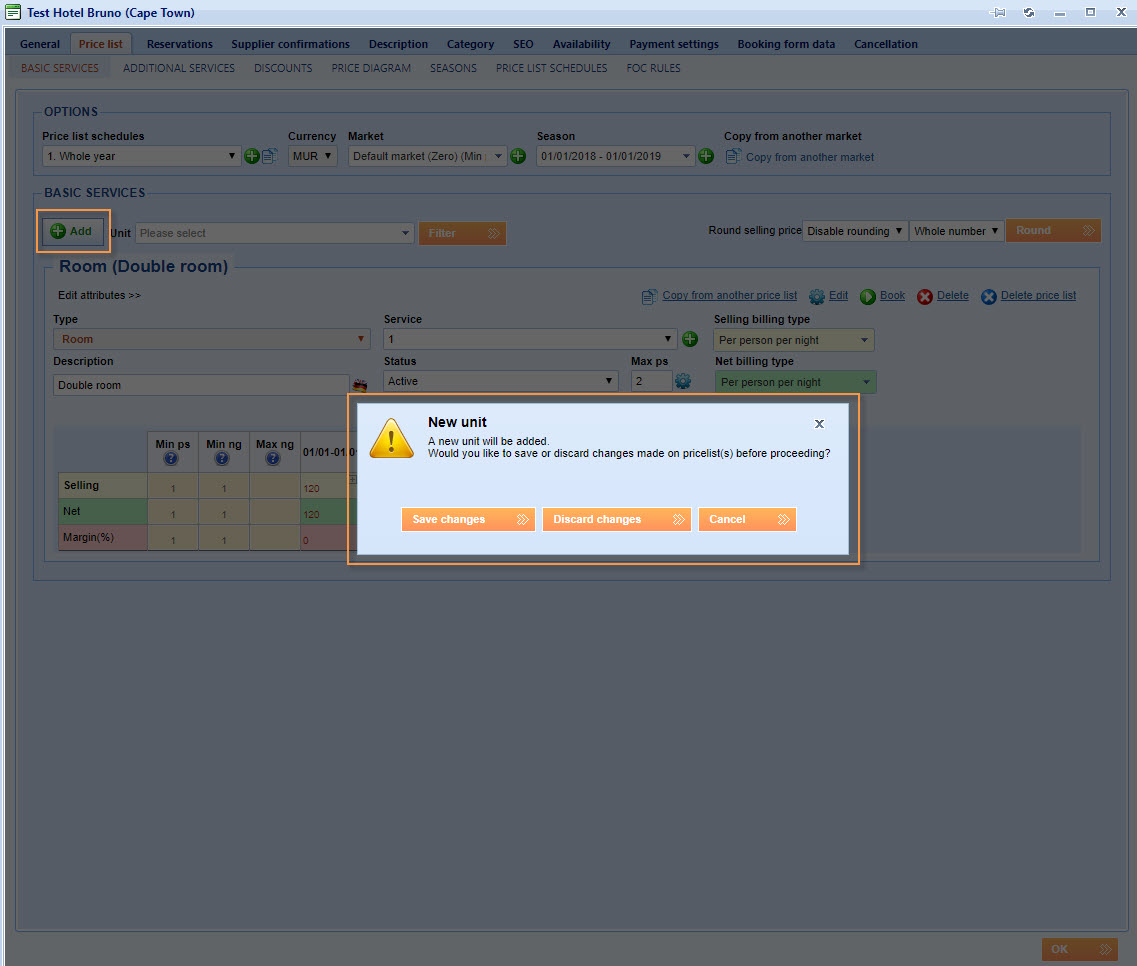Click the orange Round button
This screenshot has width=1137, height=966.
coord(1054,231)
